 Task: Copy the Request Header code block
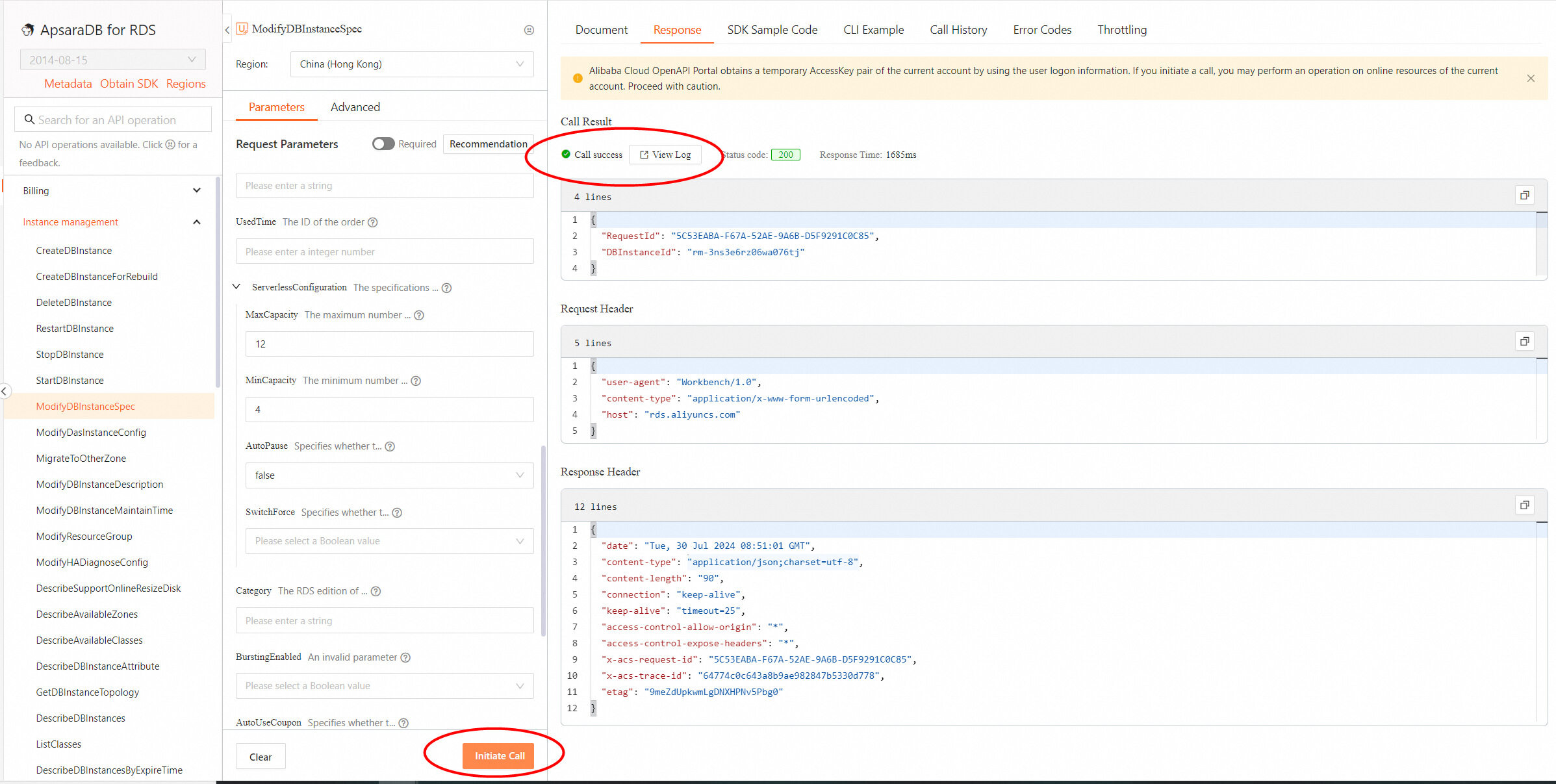(x=1524, y=341)
